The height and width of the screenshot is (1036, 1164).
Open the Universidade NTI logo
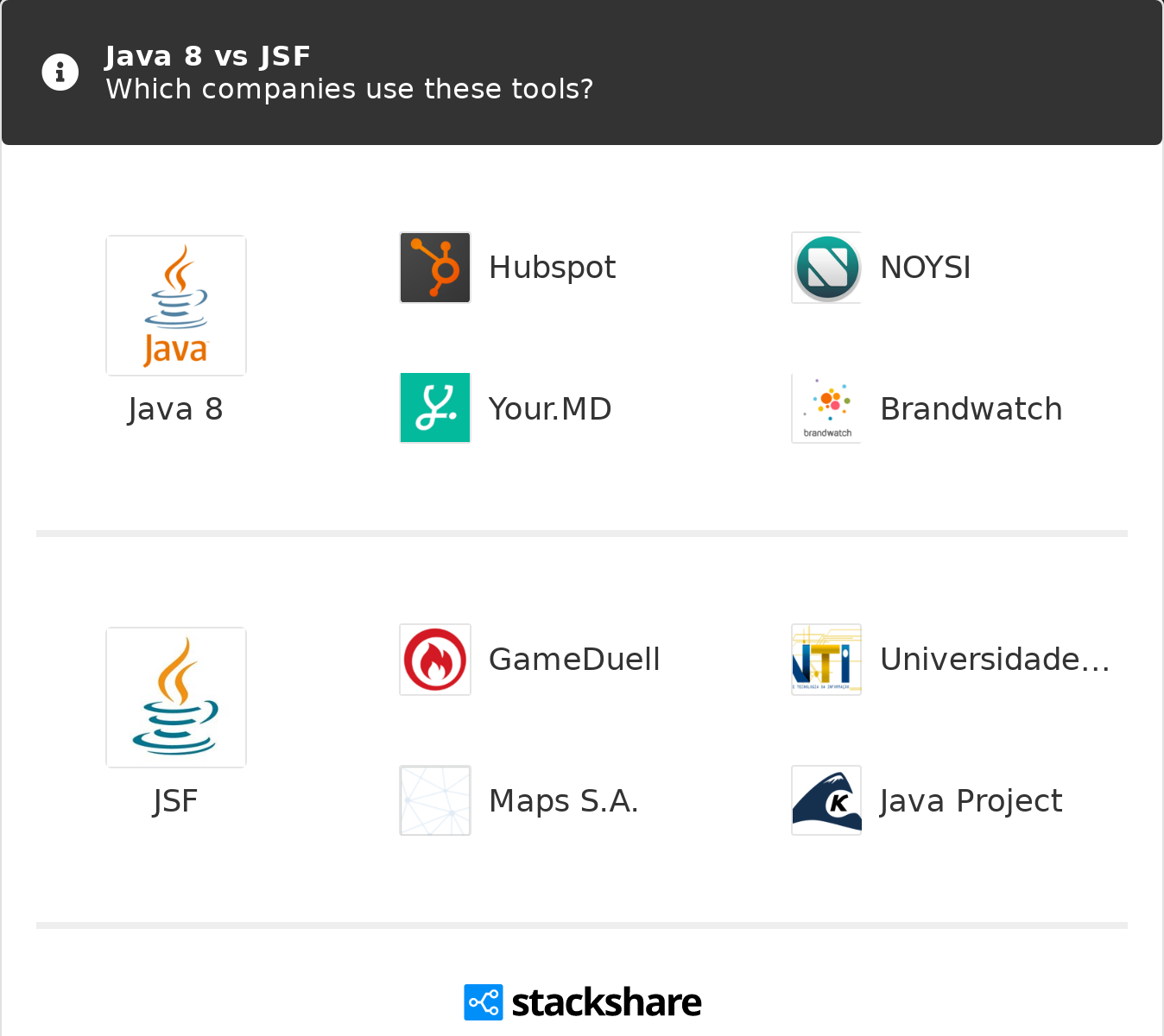click(x=826, y=660)
